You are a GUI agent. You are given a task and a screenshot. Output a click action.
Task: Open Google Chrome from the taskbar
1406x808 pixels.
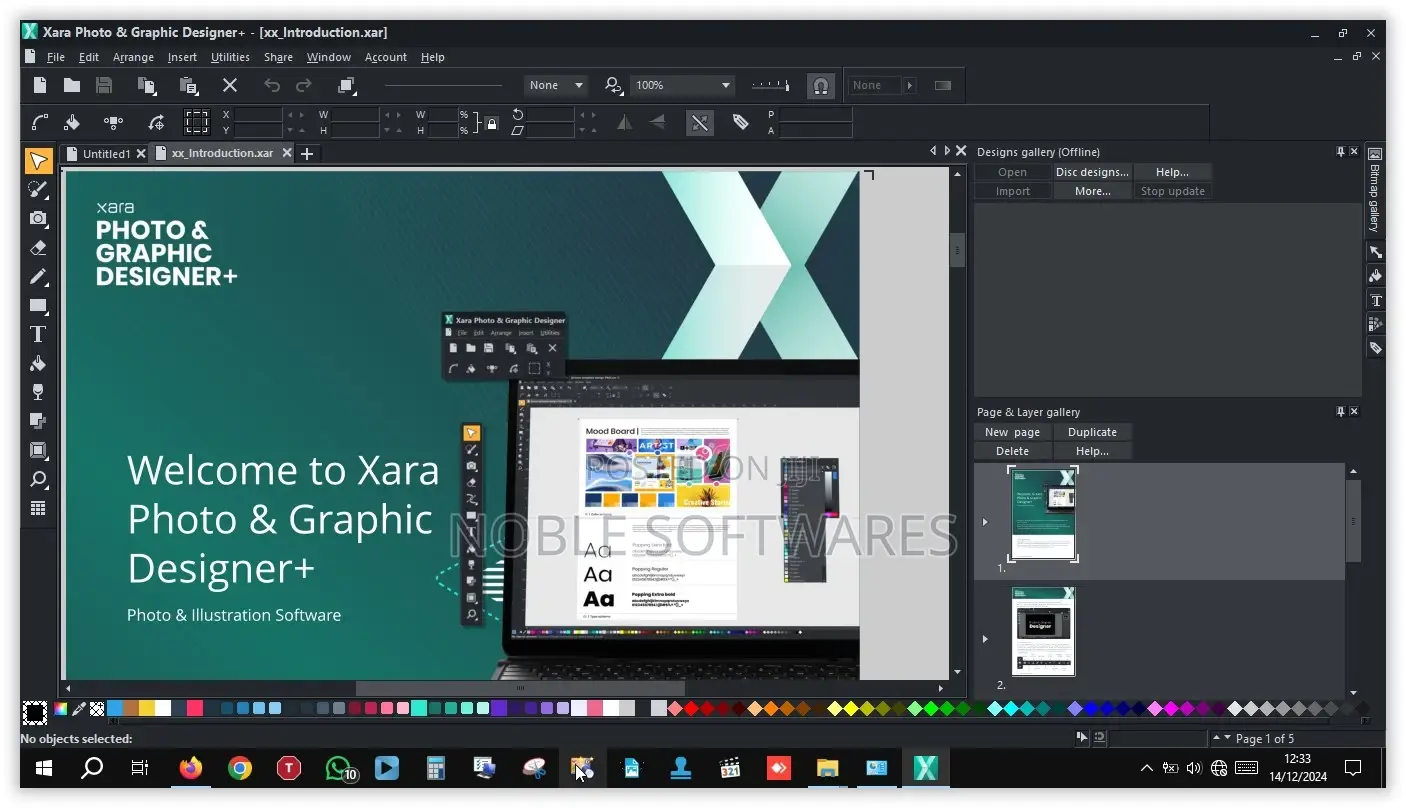(x=239, y=768)
